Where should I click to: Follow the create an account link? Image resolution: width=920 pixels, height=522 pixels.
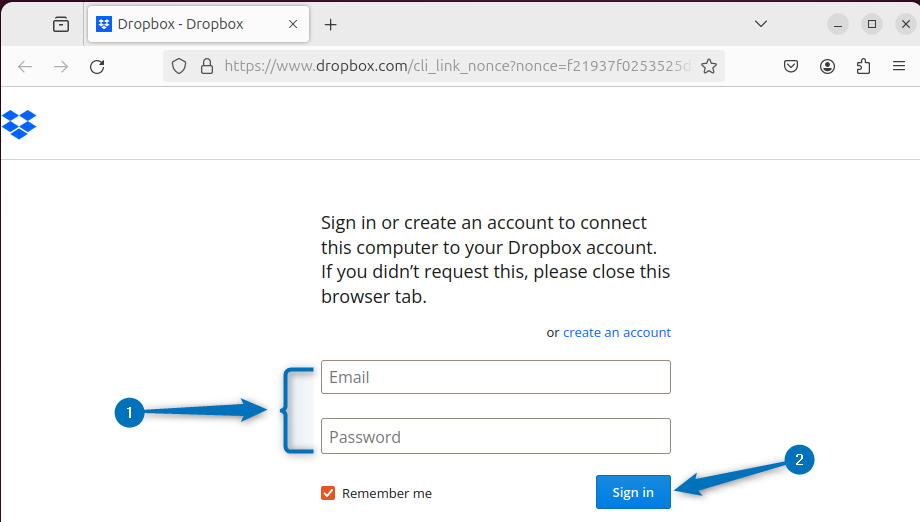tap(617, 332)
